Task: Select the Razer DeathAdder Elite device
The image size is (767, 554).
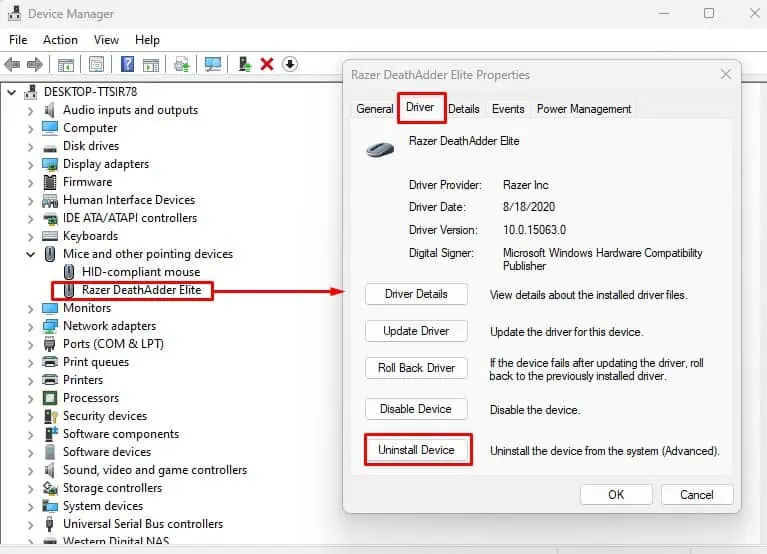Action: [141, 290]
